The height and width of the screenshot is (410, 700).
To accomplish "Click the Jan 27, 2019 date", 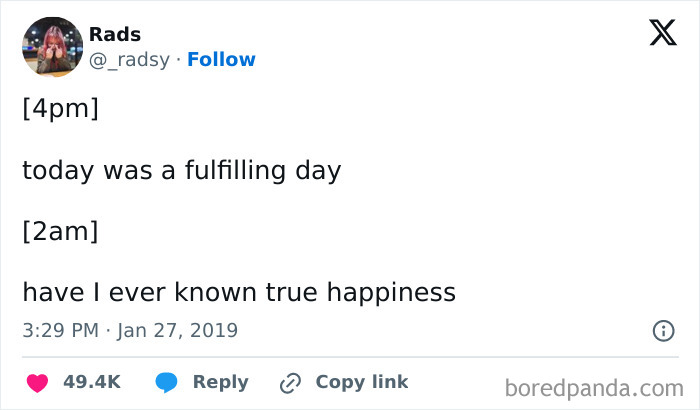I will 178,331.
